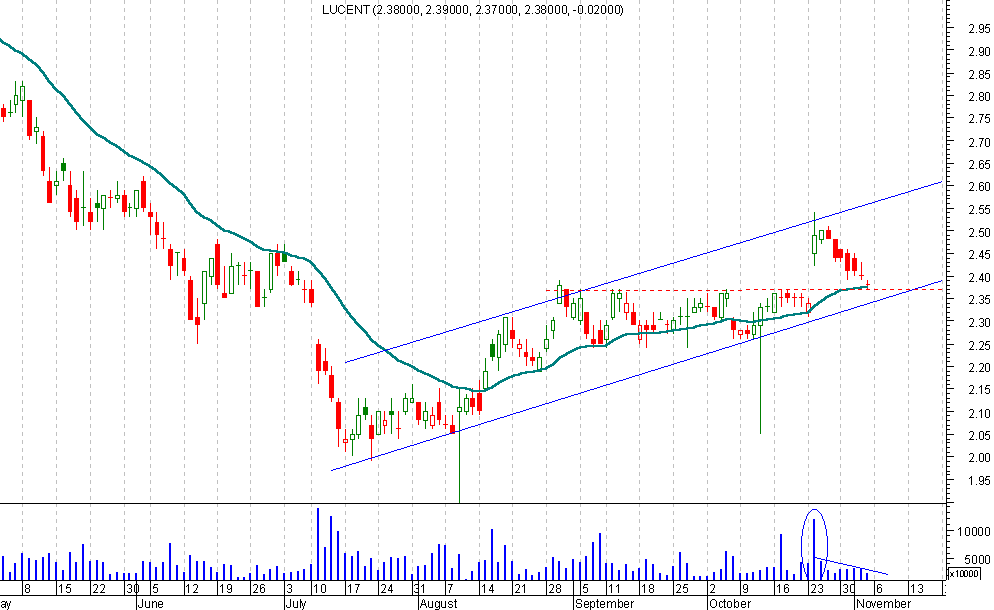994x610 pixels.
Task: Click the 2.50 price axis label
Action: pos(979,232)
